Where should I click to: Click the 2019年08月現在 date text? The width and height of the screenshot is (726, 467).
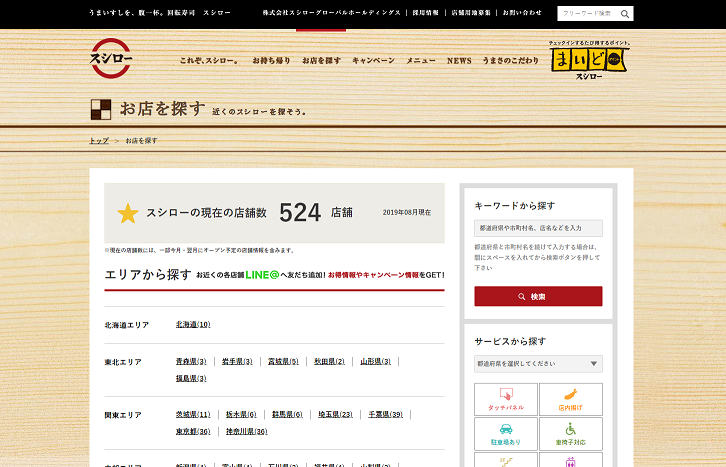click(407, 212)
